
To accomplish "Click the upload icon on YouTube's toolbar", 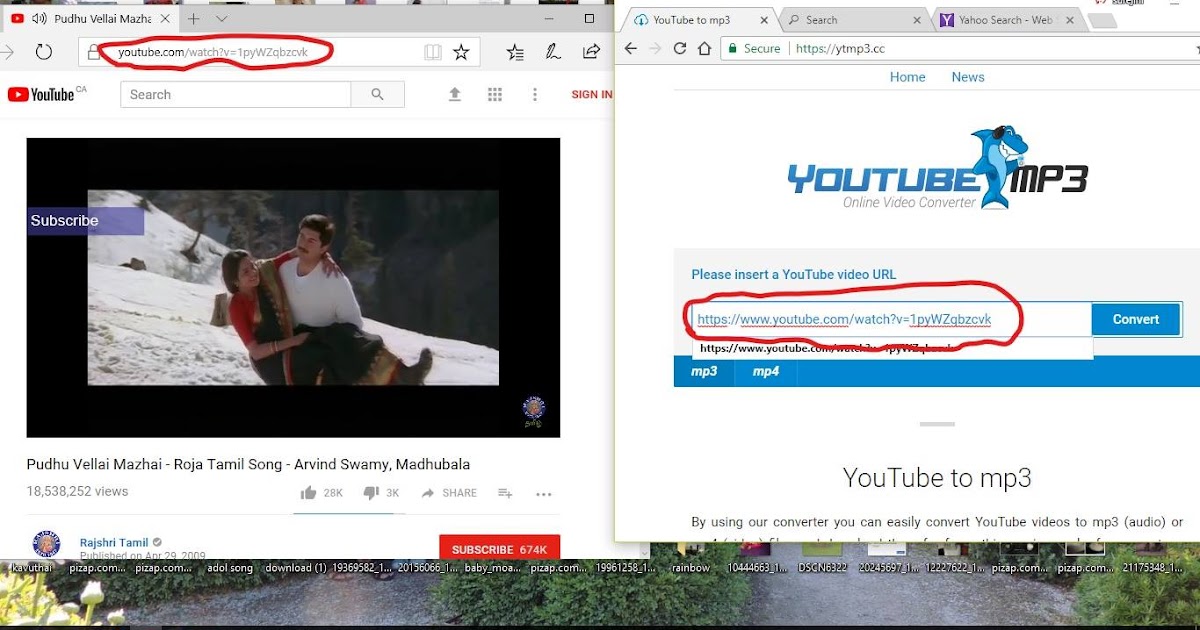I will pos(455,93).
